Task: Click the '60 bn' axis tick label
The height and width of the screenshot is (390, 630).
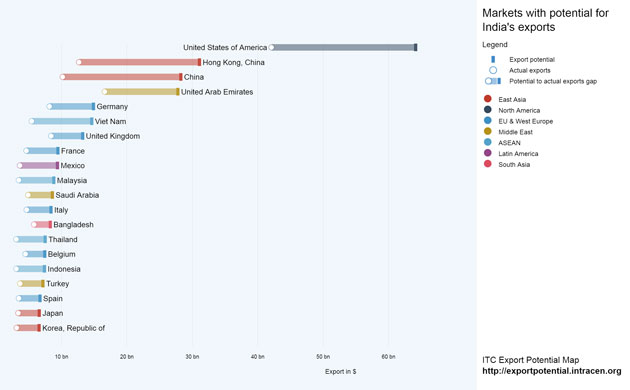Action: pyautogui.click(x=388, y=357)
